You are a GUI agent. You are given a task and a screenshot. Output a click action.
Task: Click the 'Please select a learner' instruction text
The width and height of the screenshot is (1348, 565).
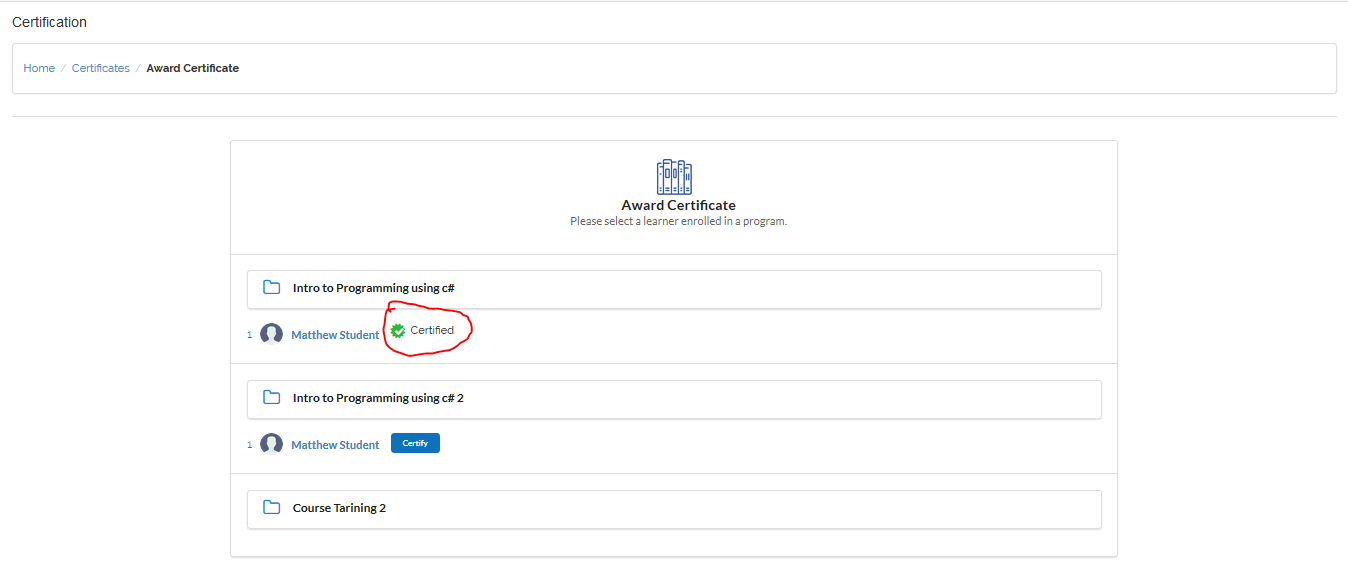678,221
